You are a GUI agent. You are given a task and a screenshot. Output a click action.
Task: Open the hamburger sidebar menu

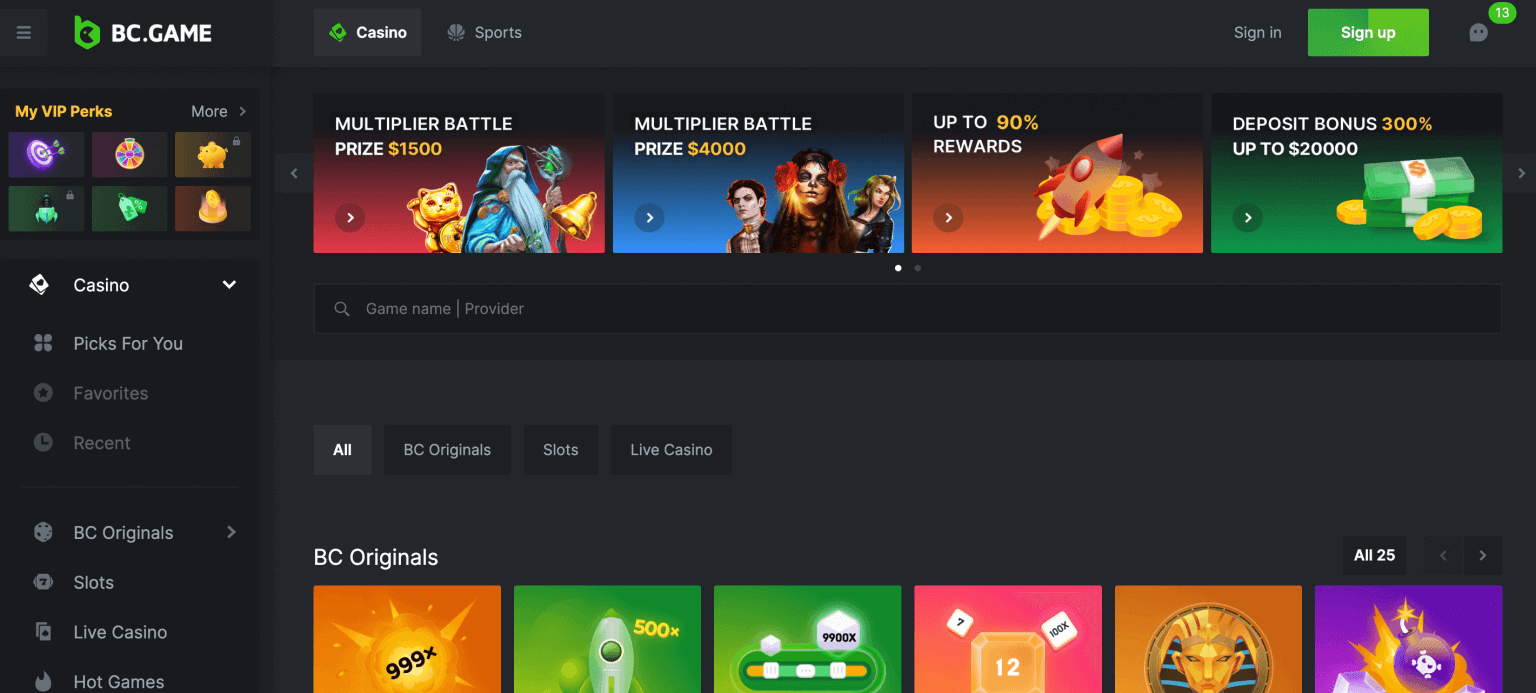24,33
